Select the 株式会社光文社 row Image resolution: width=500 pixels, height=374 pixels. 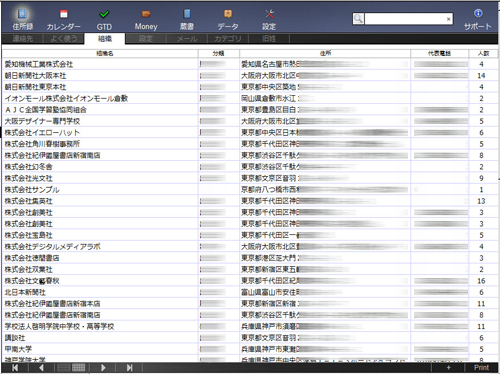250,178
